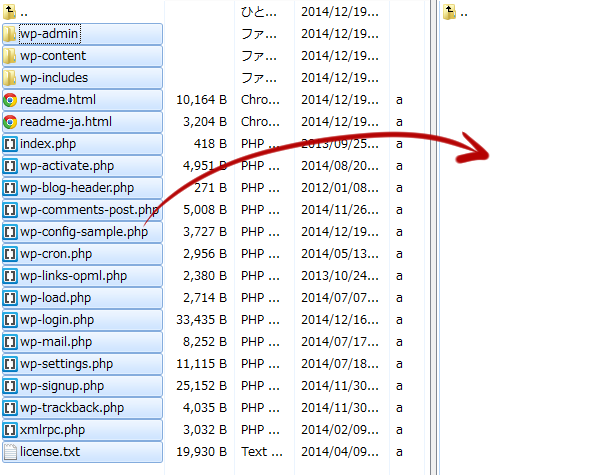Click the 2012/01/08 date cell
The image size is (600, 475).
pos(340,188)
